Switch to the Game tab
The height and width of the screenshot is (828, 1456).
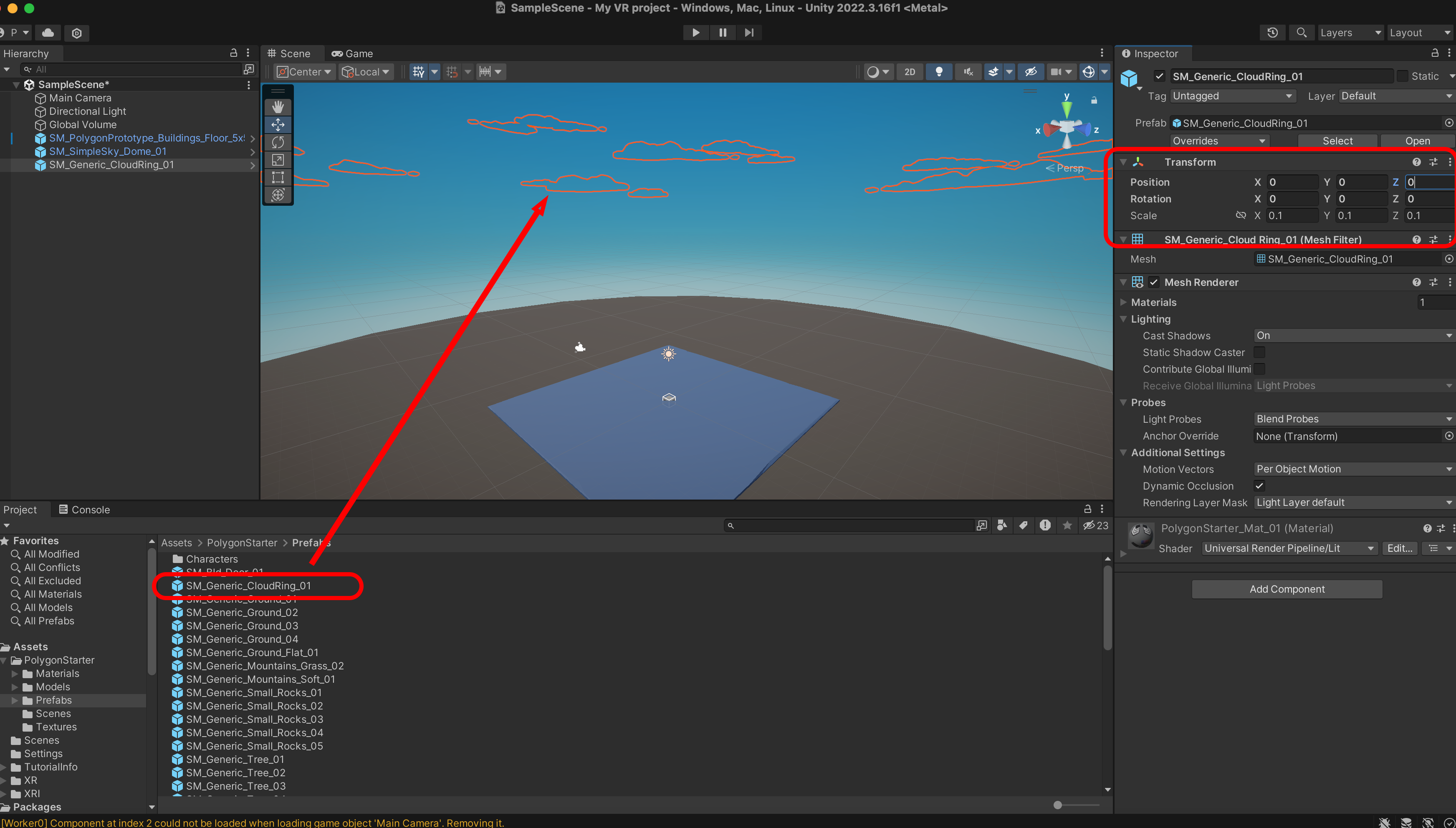pos(353,53)
